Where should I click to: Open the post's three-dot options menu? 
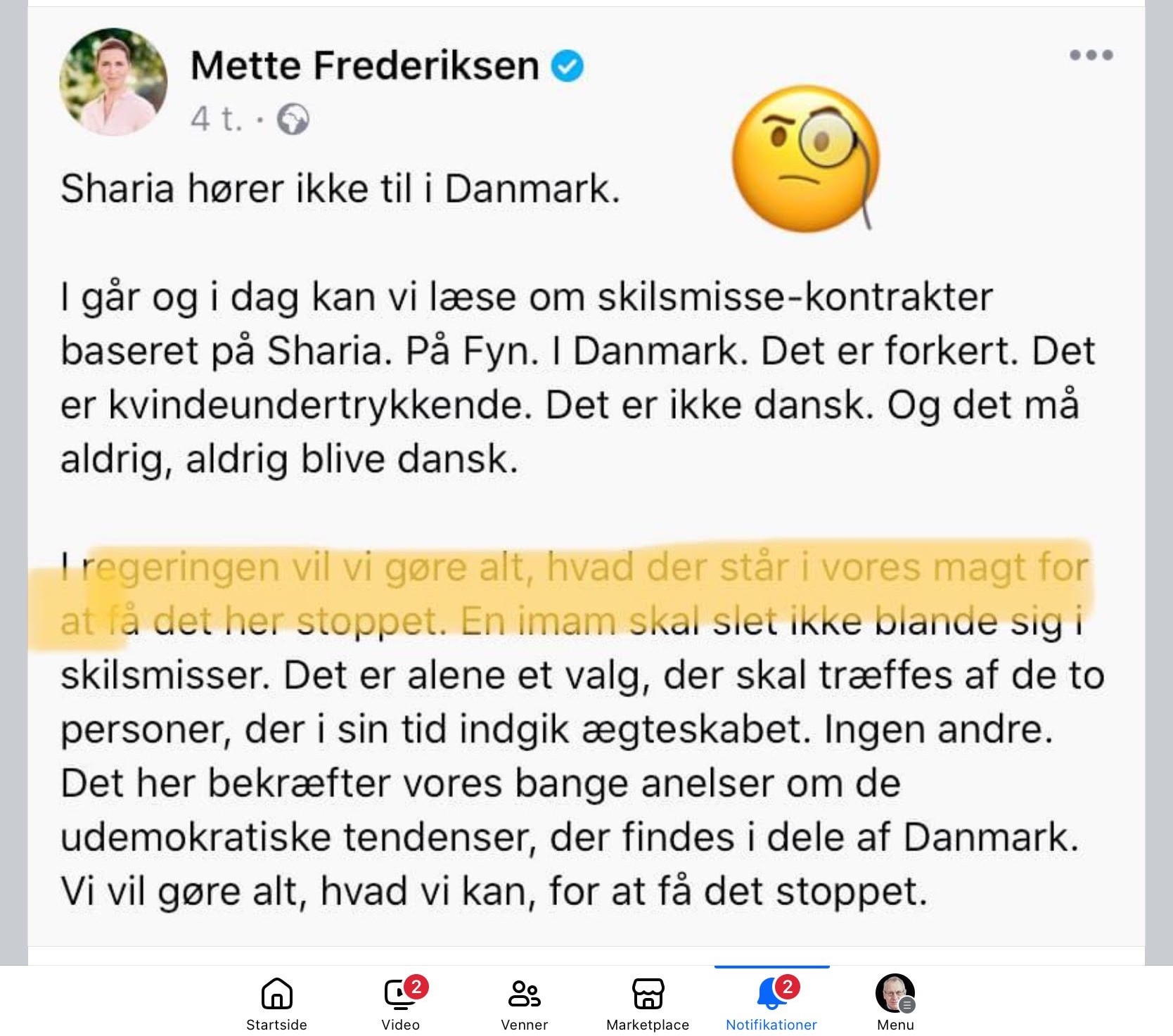1091,55
